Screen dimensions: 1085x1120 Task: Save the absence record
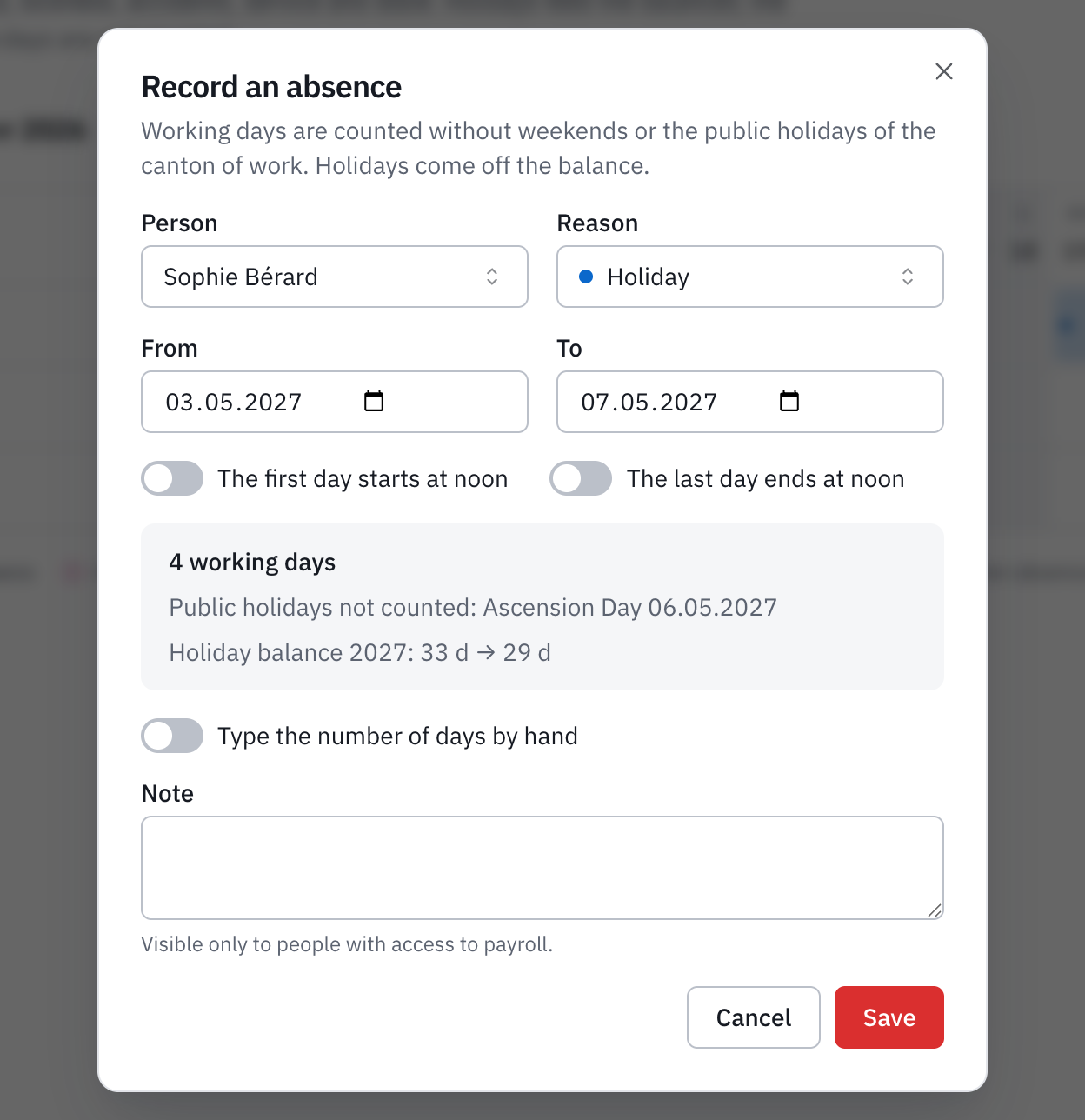click(889, 1017)
